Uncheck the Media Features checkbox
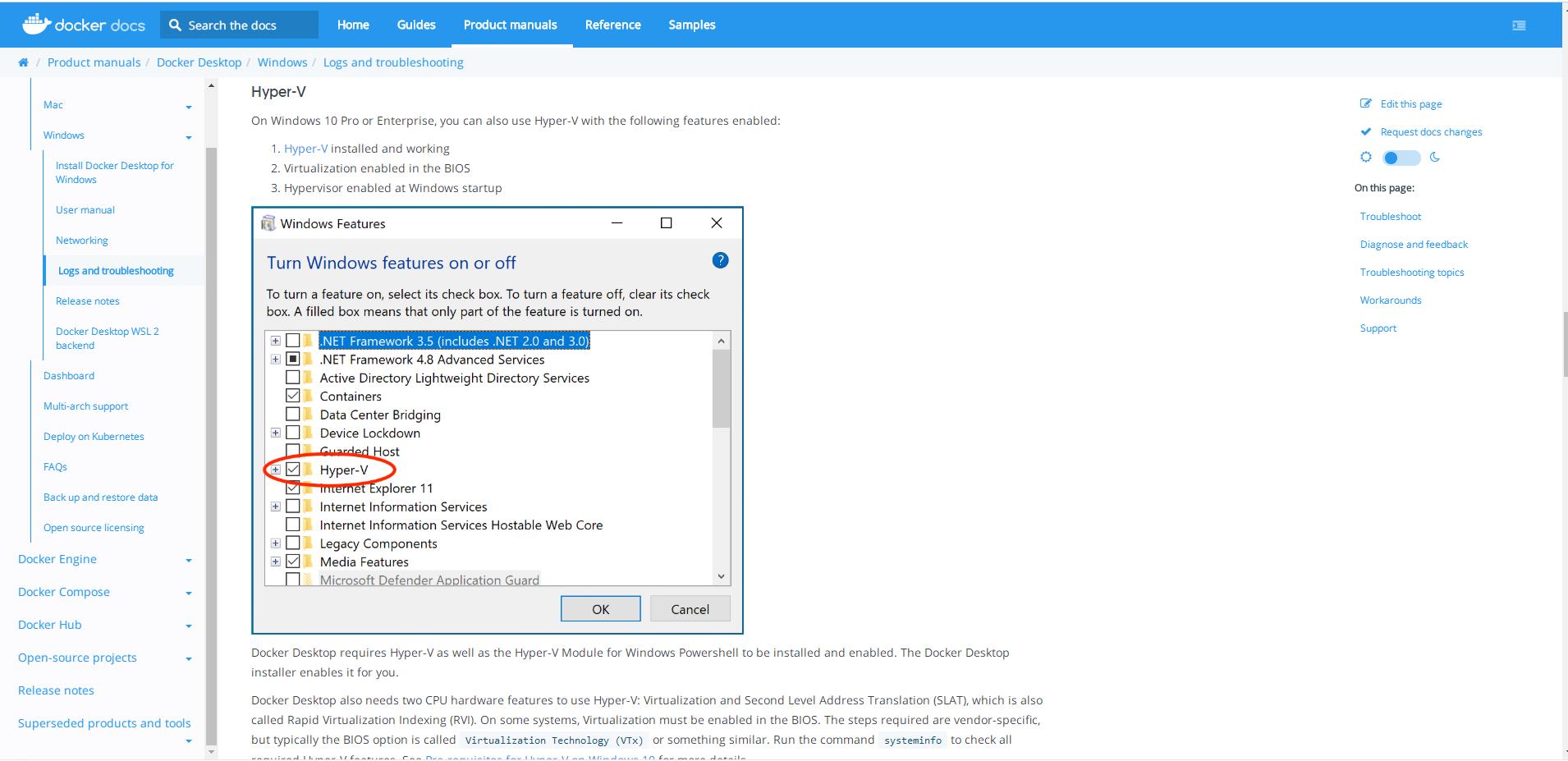This screenshot has width=1568, height=761. click(292, 562)
